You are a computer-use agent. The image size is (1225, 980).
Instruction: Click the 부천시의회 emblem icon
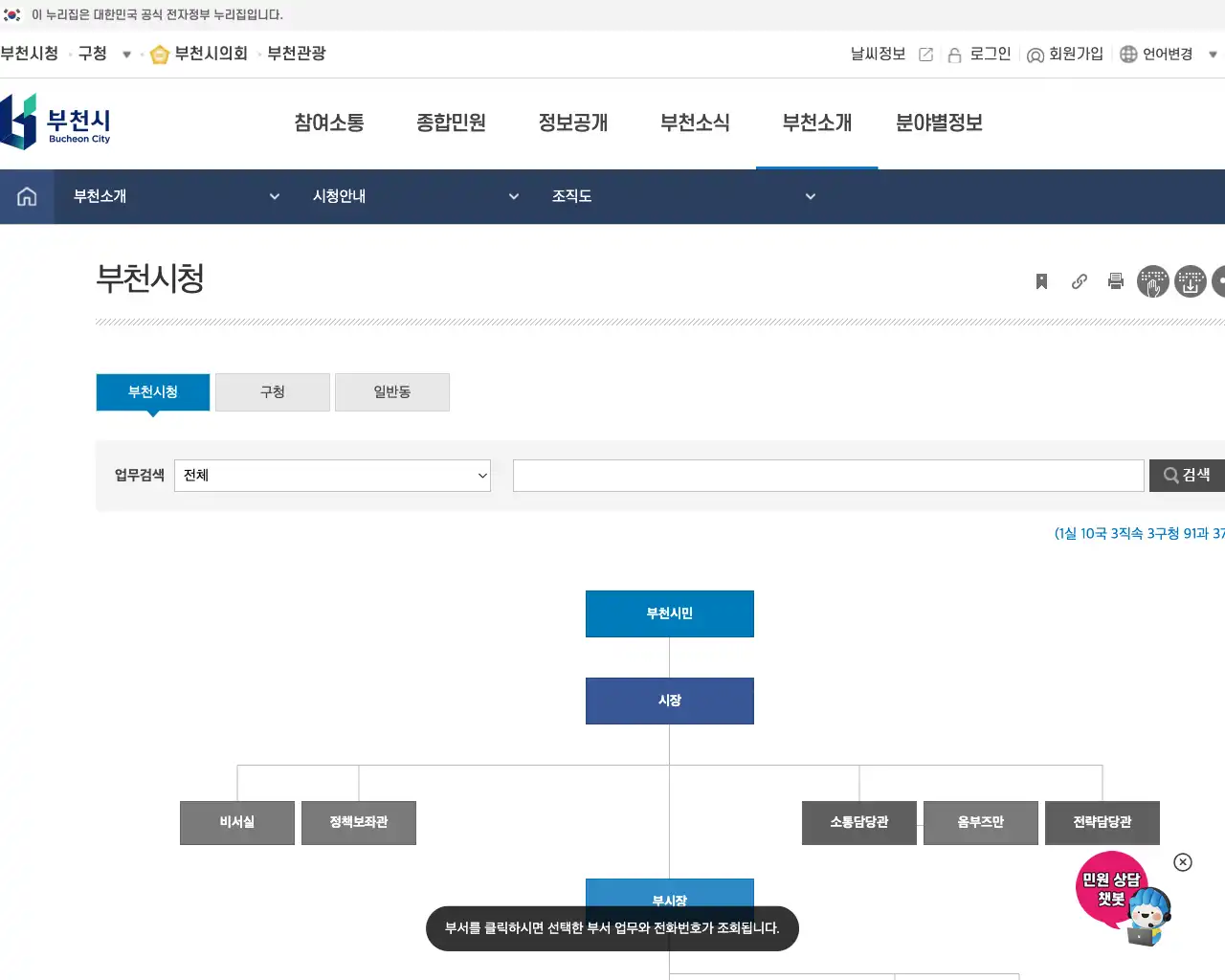tap(160, 55)
